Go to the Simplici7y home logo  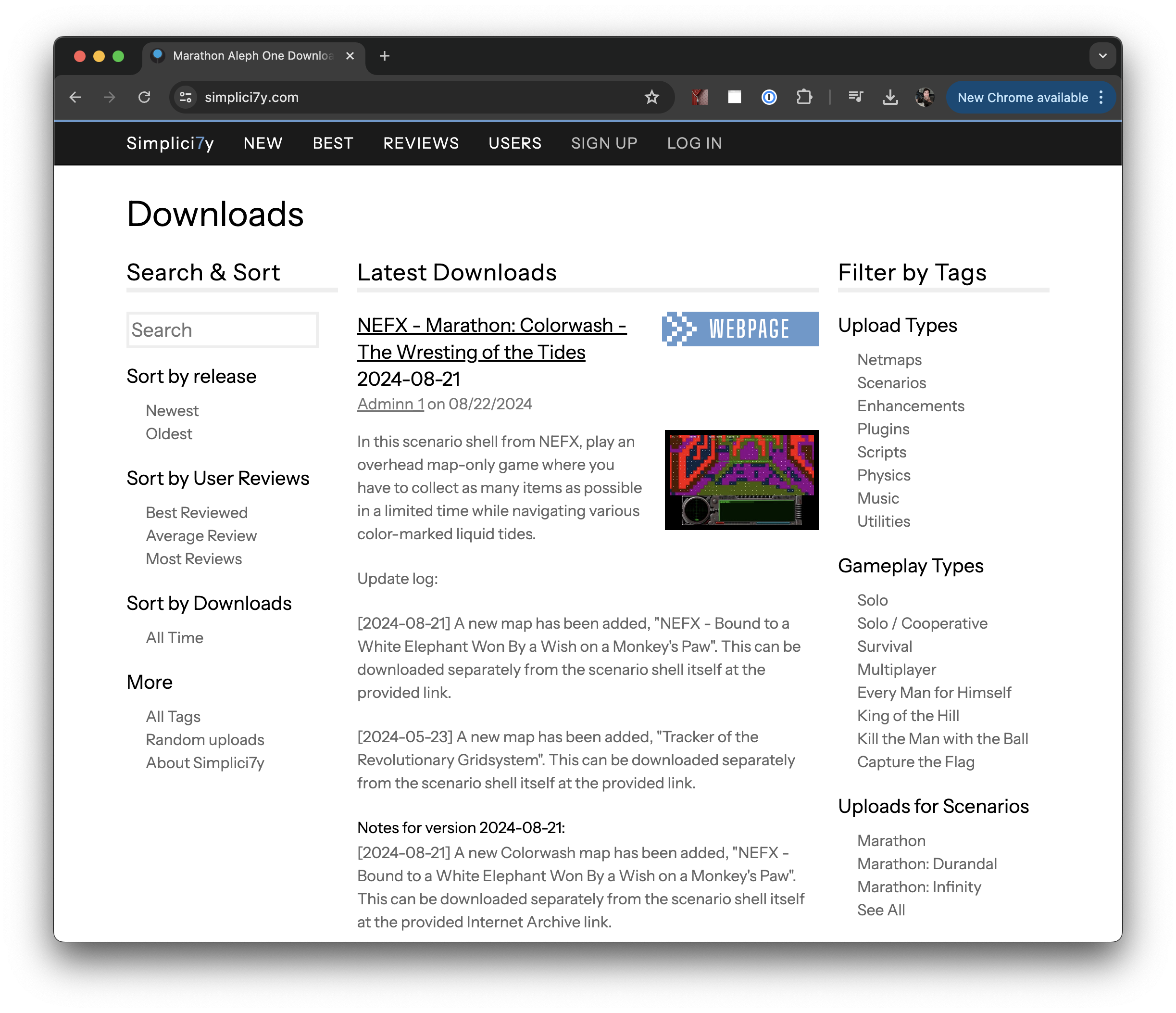tap(170, 143)
